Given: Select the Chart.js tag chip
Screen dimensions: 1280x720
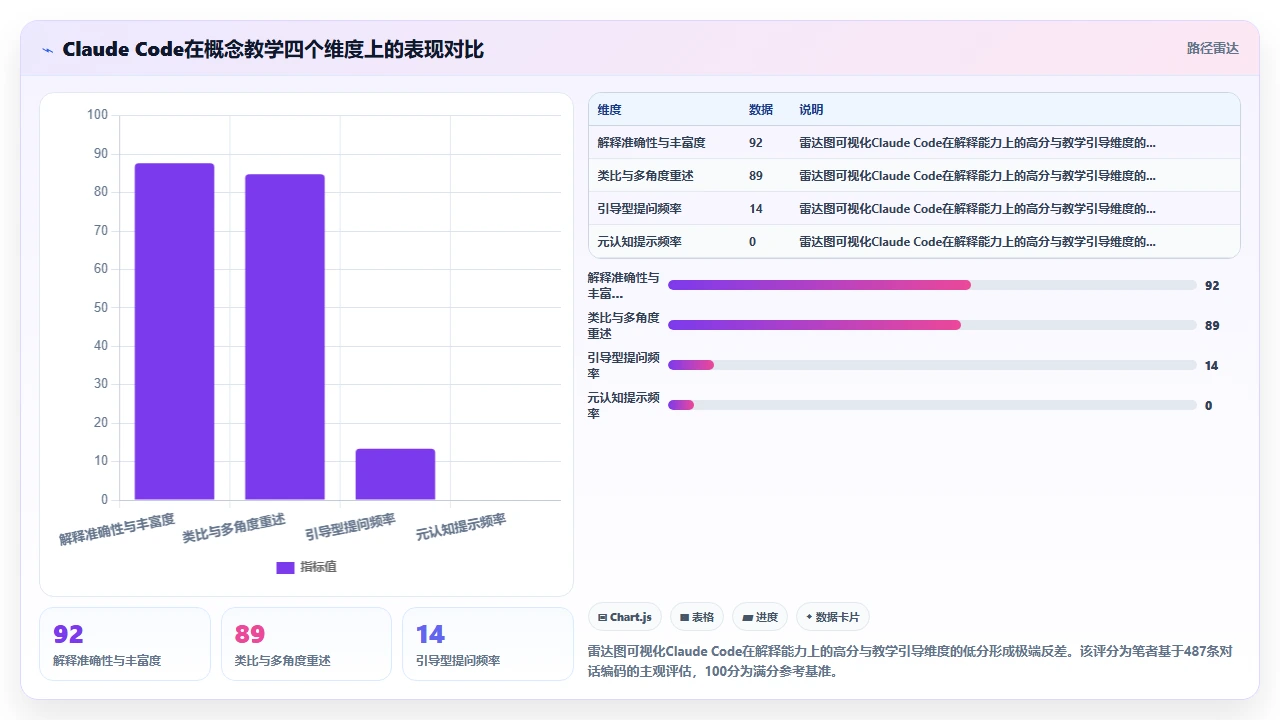Looking at the screenshot, I should tap(625, 617).
